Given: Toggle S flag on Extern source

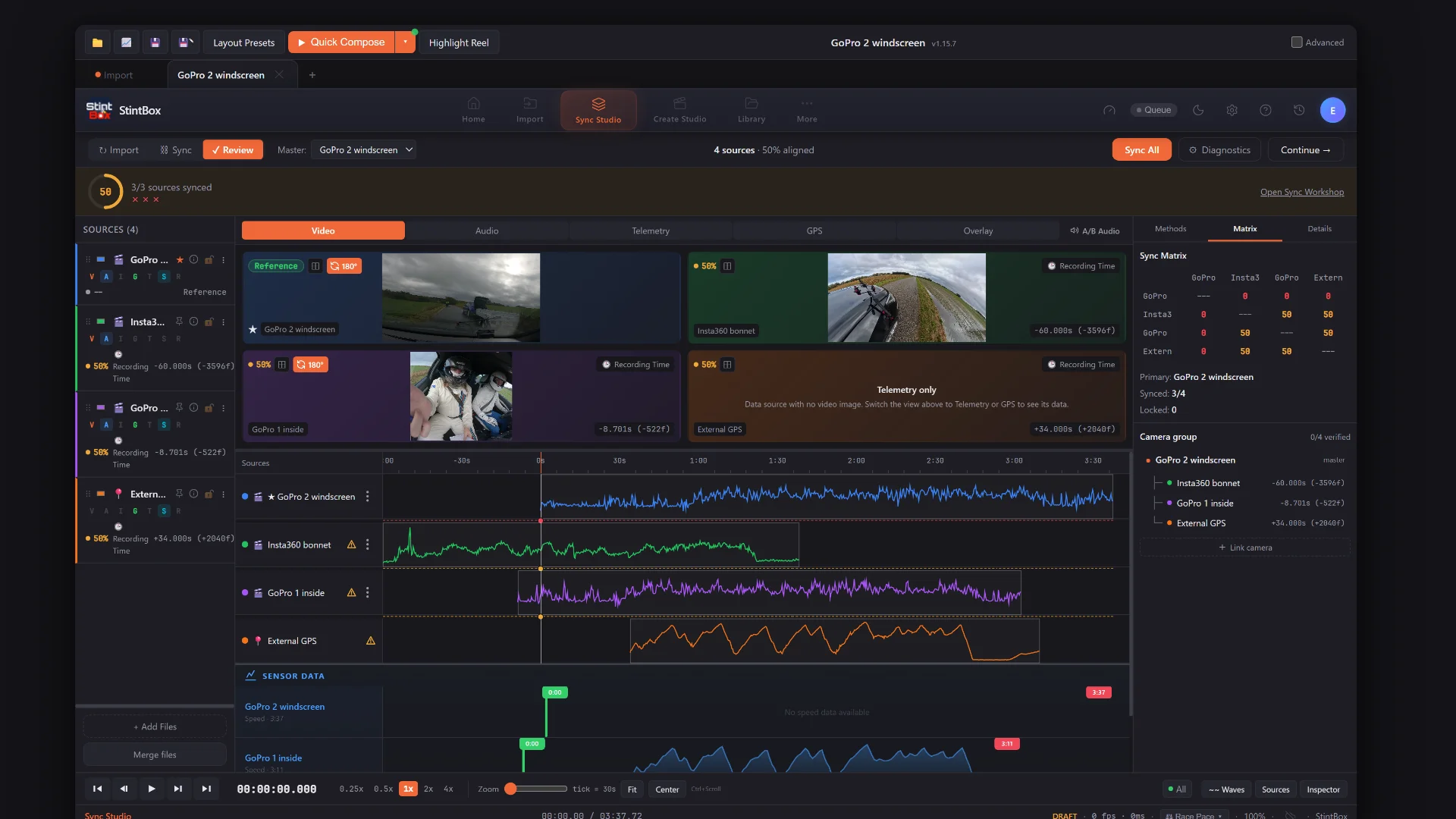Looking at the screenshot, I should click(164, 511).
